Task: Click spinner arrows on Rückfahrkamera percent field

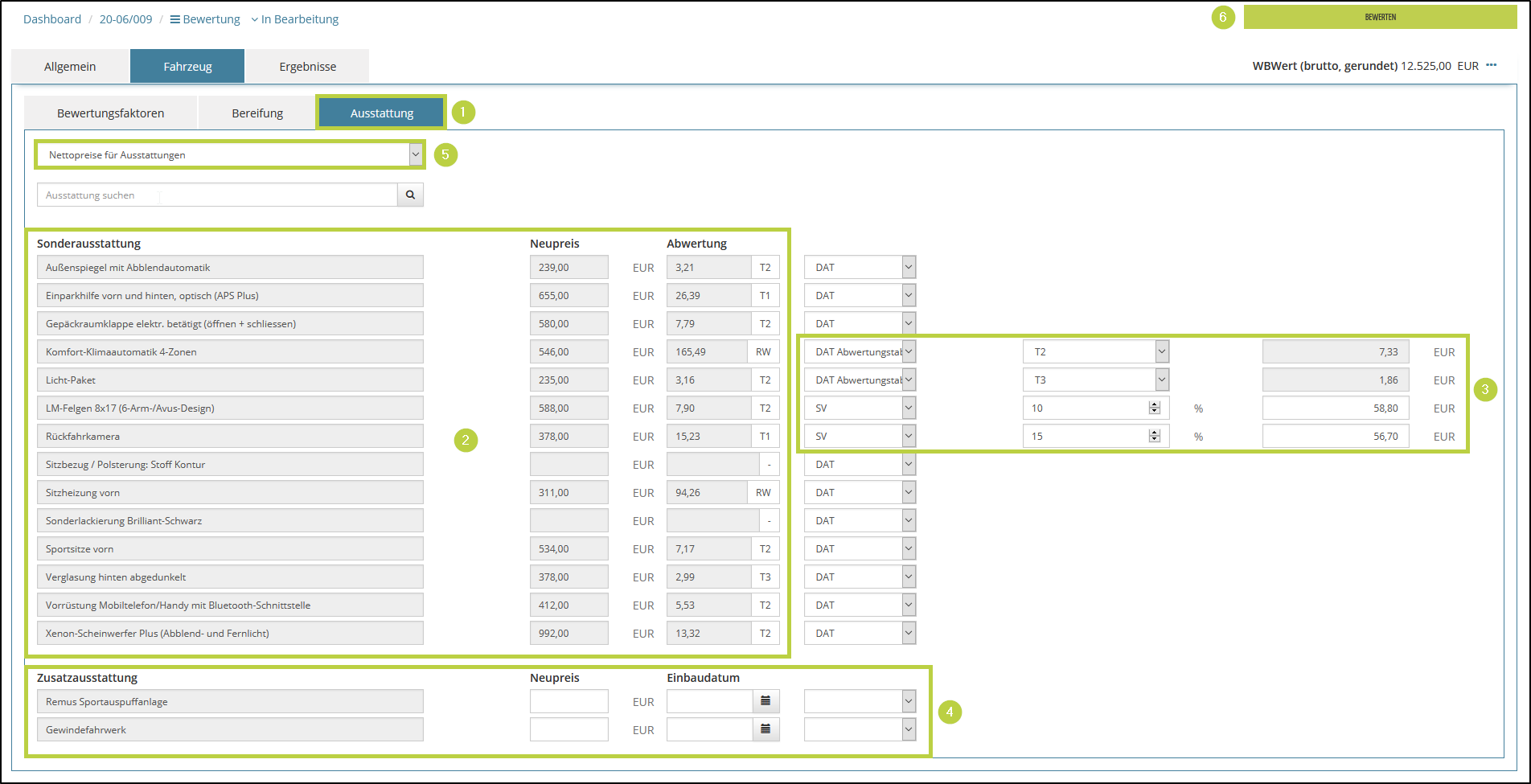Action: coord(1155,436)
